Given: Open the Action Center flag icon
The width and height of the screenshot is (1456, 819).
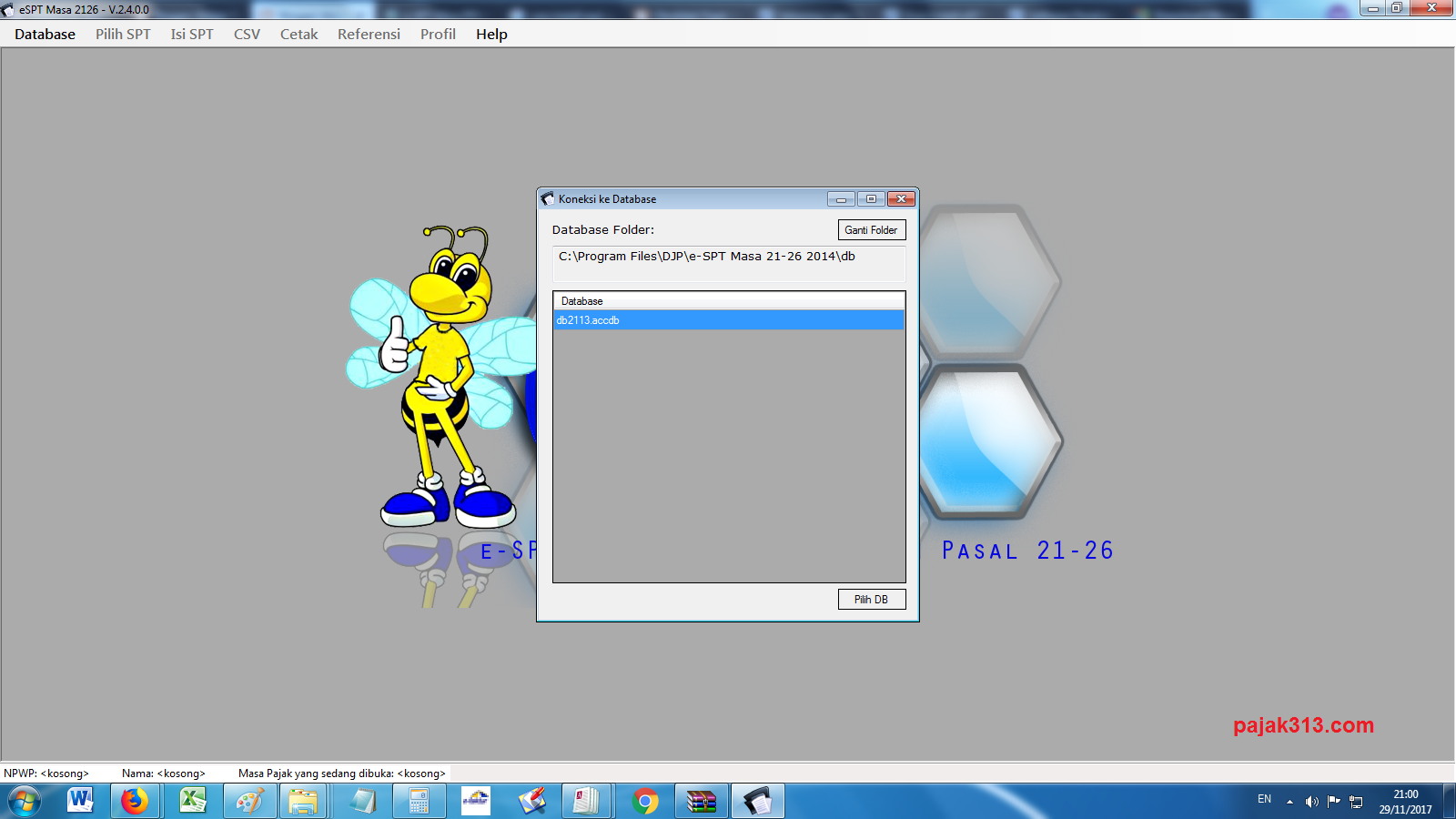Looking at the screenshot, I should click(x=1334, y=802).
